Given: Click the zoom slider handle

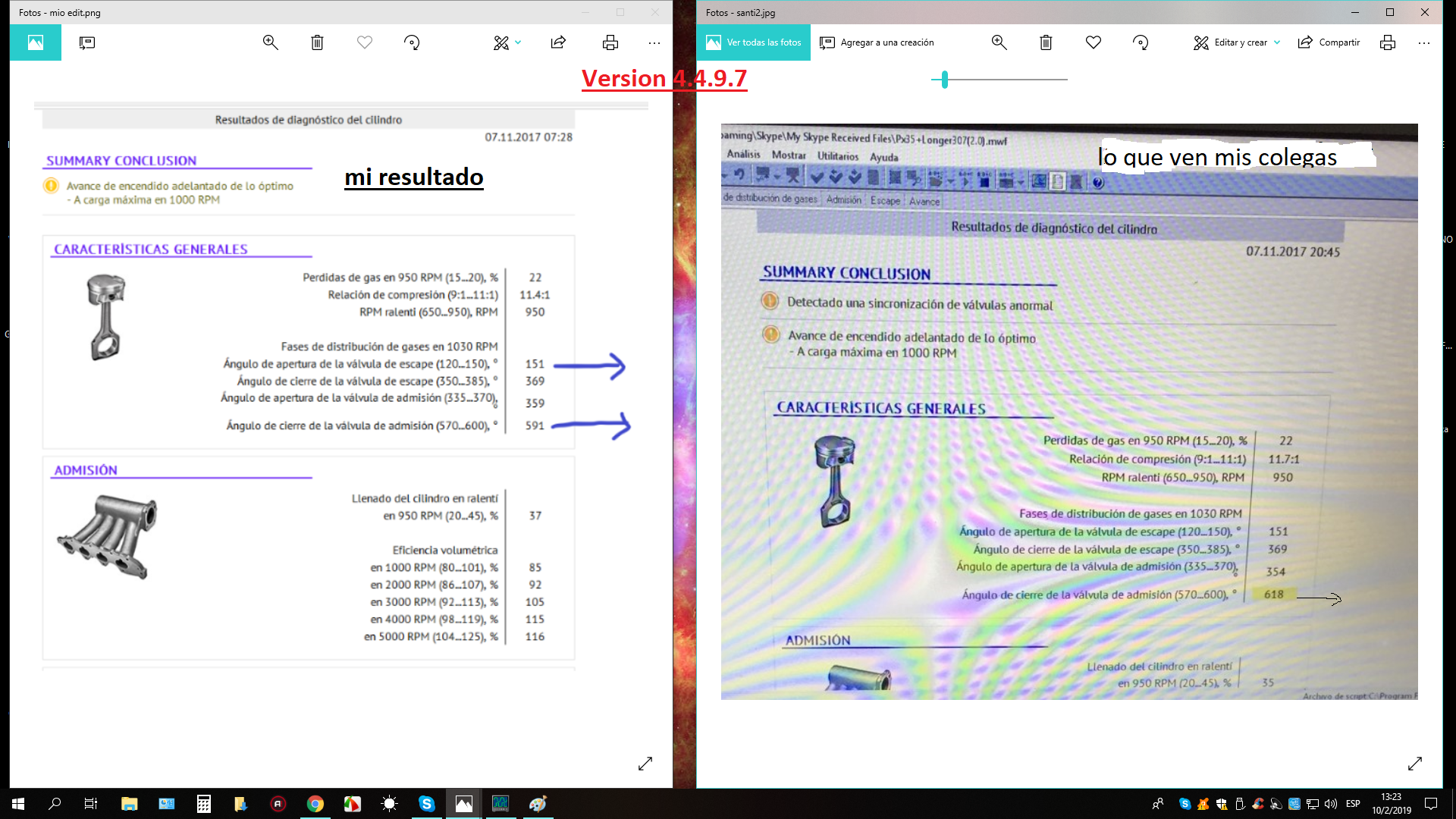Looking at the screenshot, I should coord(944,79).
